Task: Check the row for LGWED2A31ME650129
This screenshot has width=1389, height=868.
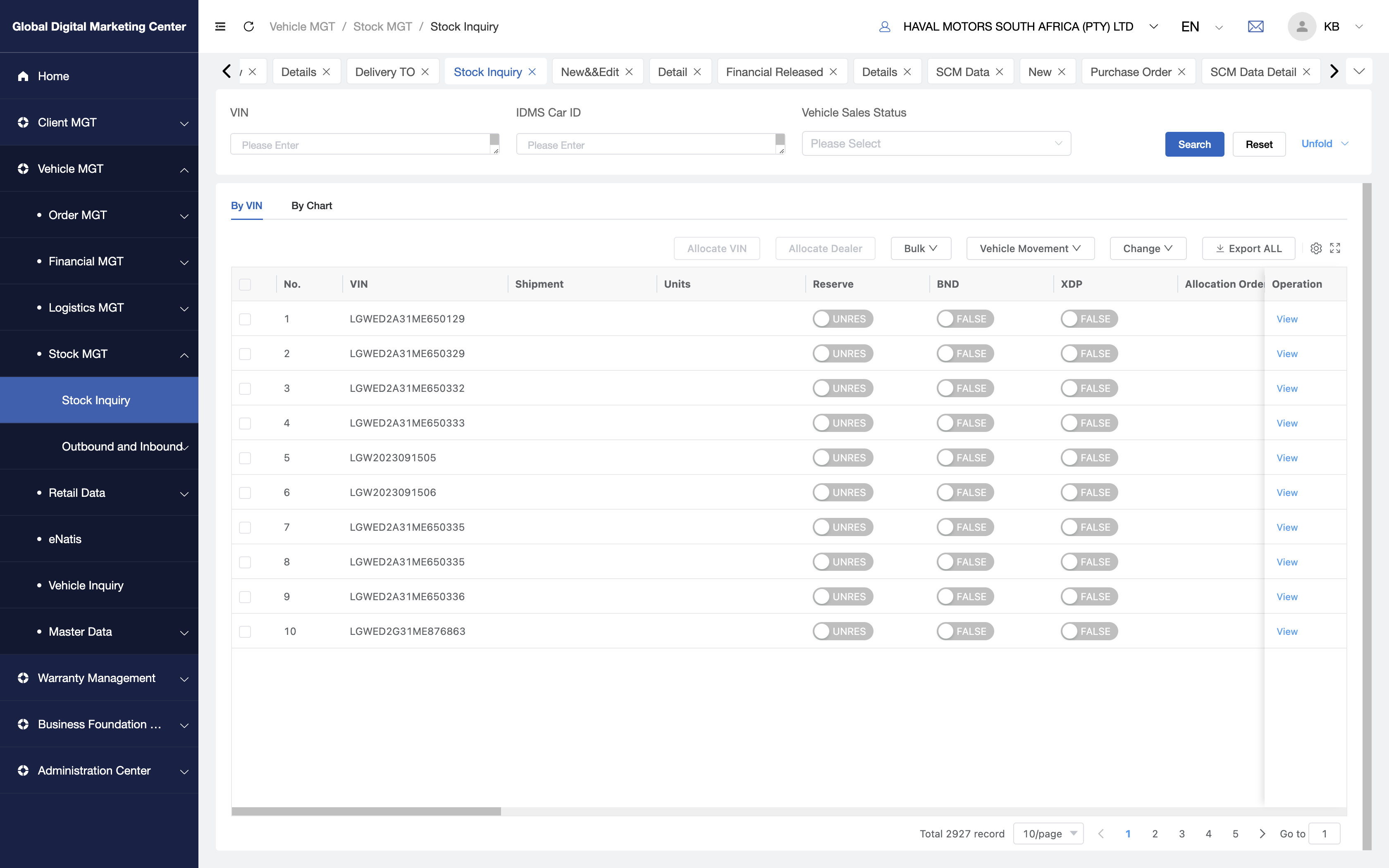Action: pos(245,319)
